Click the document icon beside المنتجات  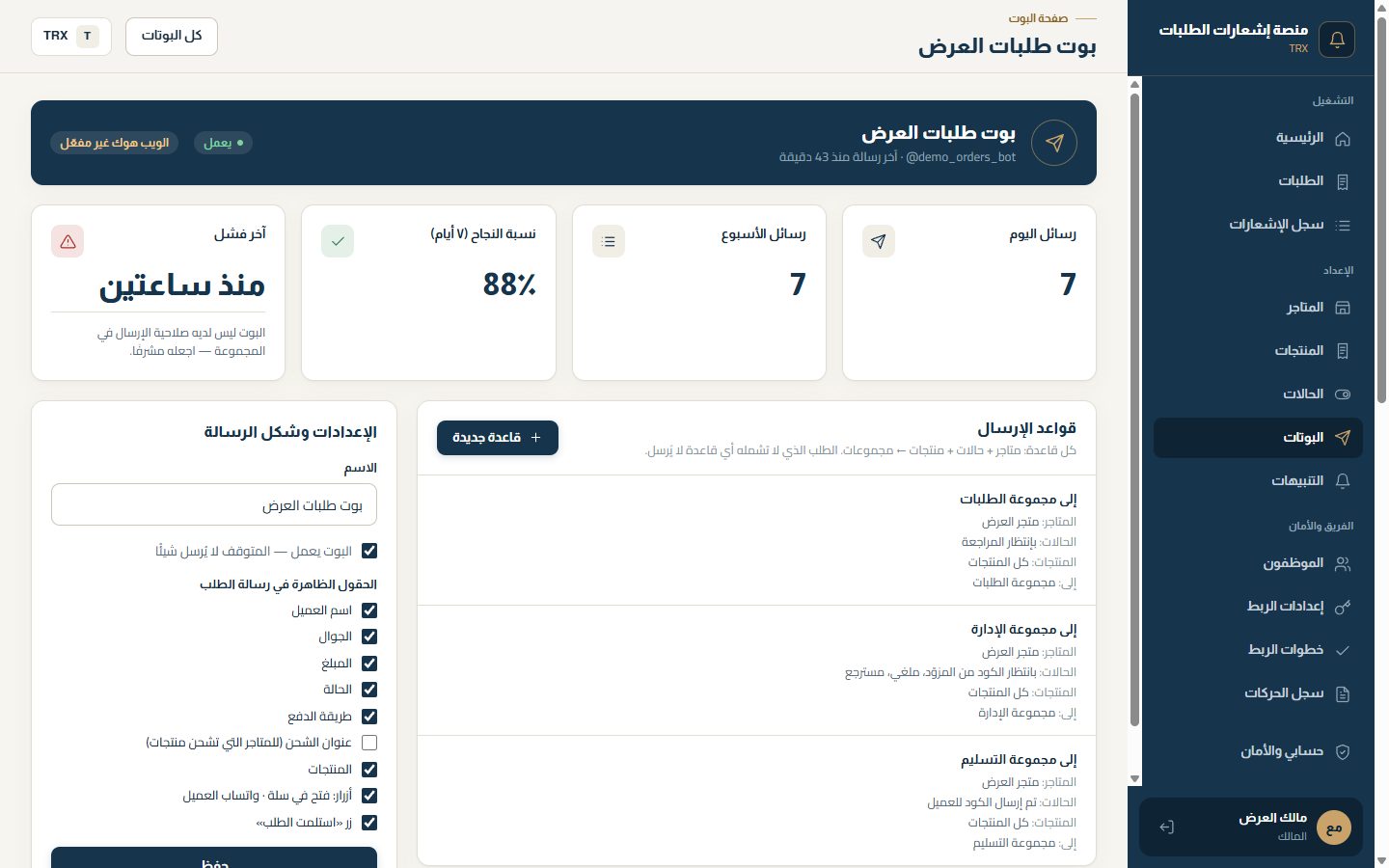pyautogui.click(x=1342, y=351)
